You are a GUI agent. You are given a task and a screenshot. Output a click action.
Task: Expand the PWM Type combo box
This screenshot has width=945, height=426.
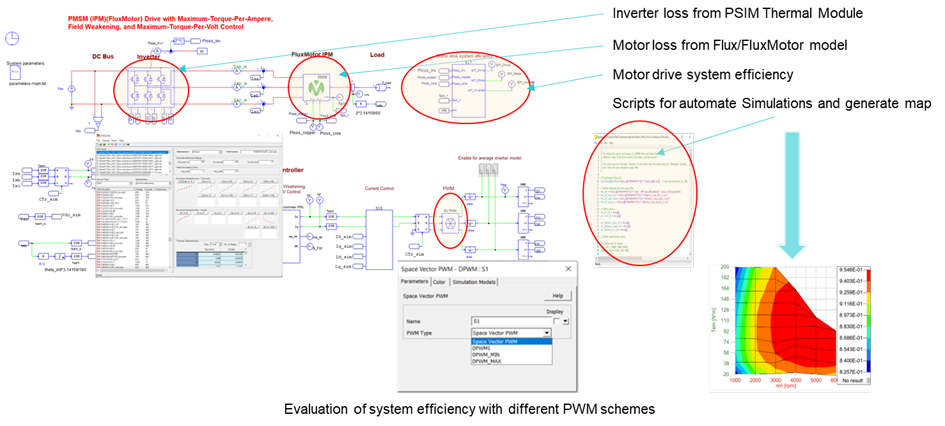(546, 332)
